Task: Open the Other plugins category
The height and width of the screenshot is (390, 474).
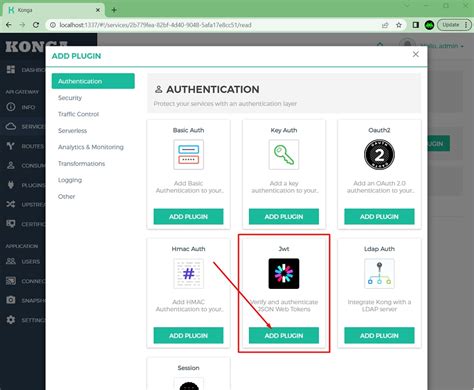Action: 66,196
